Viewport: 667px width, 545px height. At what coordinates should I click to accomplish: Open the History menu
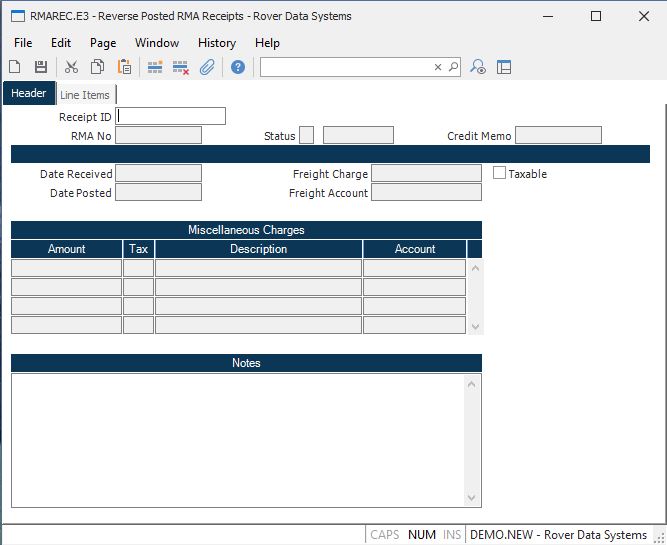click(x=217, y=43)
